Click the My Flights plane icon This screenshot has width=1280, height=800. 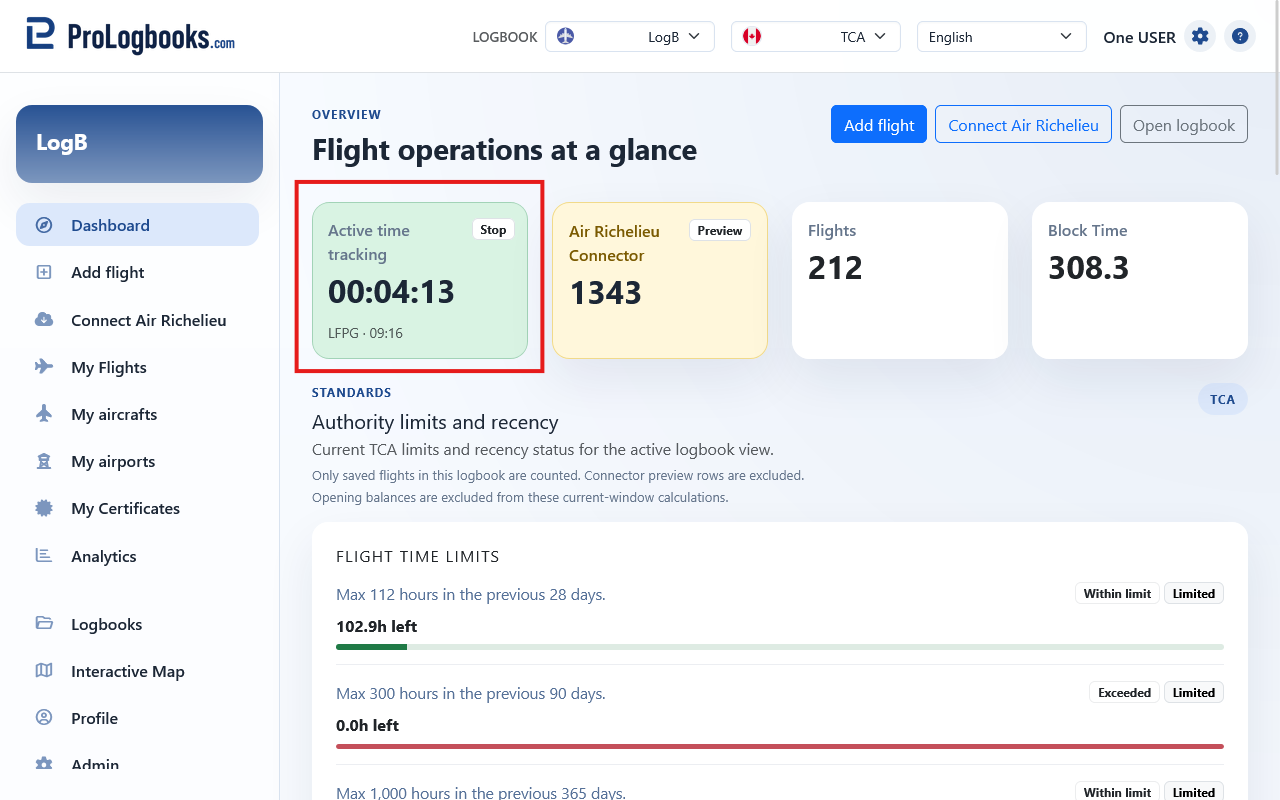44,367
